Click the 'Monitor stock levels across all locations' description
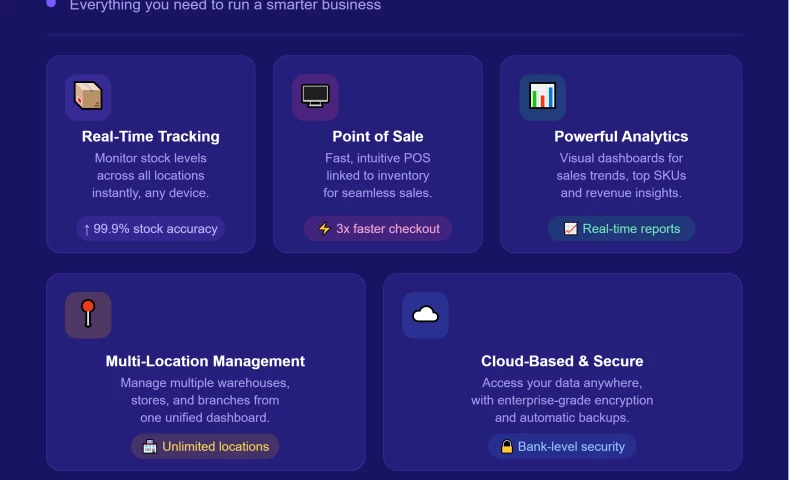This screenshot has height=480, width=800. coord(151,175)
